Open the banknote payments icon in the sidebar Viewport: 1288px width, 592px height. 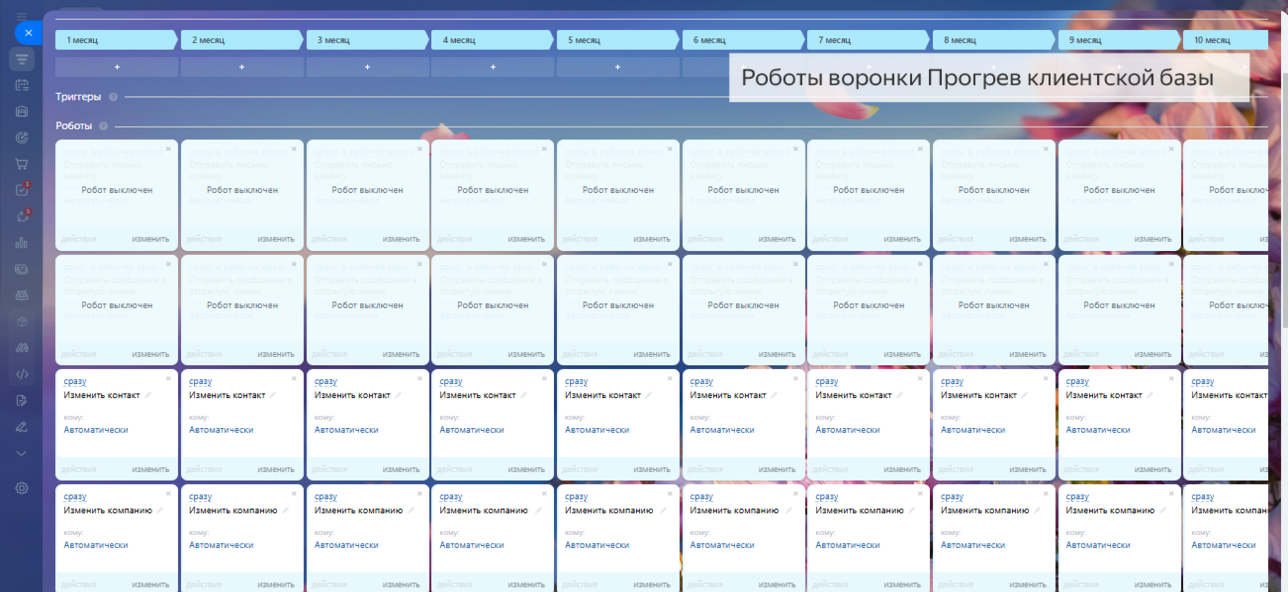click(21, 269)
